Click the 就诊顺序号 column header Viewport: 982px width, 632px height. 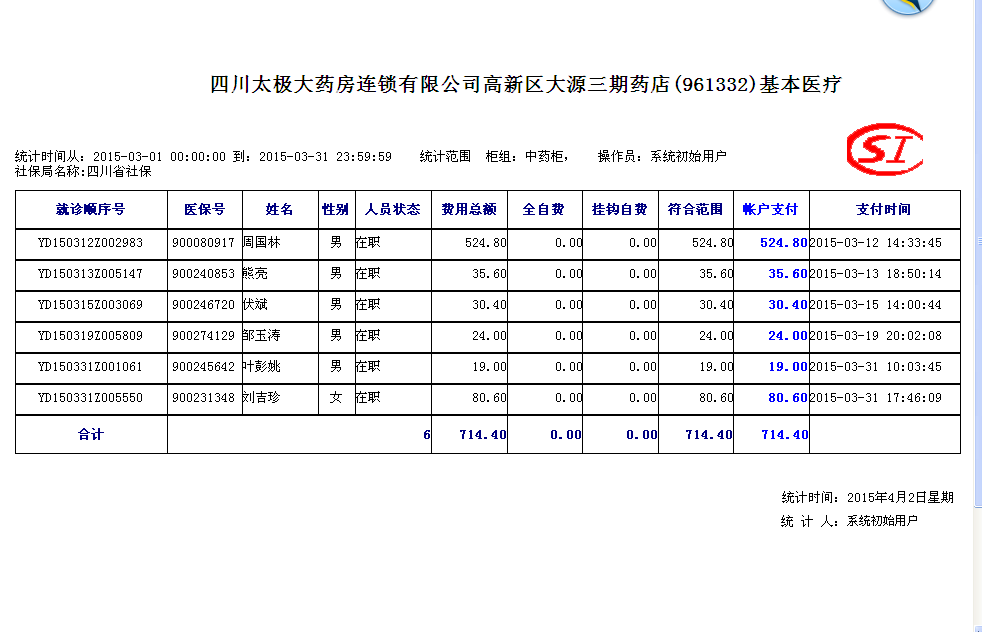coord(91,209)
